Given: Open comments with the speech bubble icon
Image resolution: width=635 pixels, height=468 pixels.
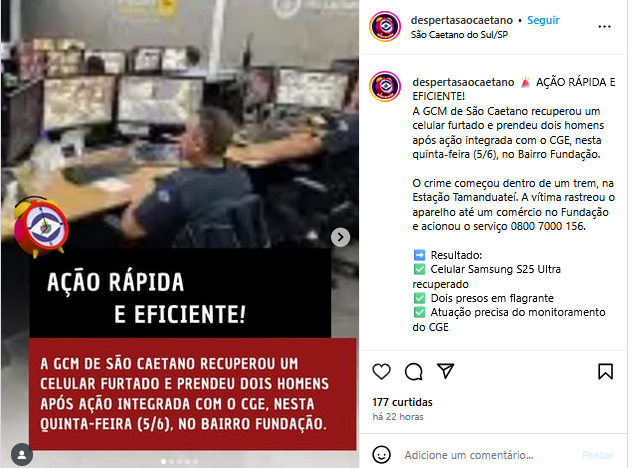Looking at the screenshot, I should coord(413,371).
